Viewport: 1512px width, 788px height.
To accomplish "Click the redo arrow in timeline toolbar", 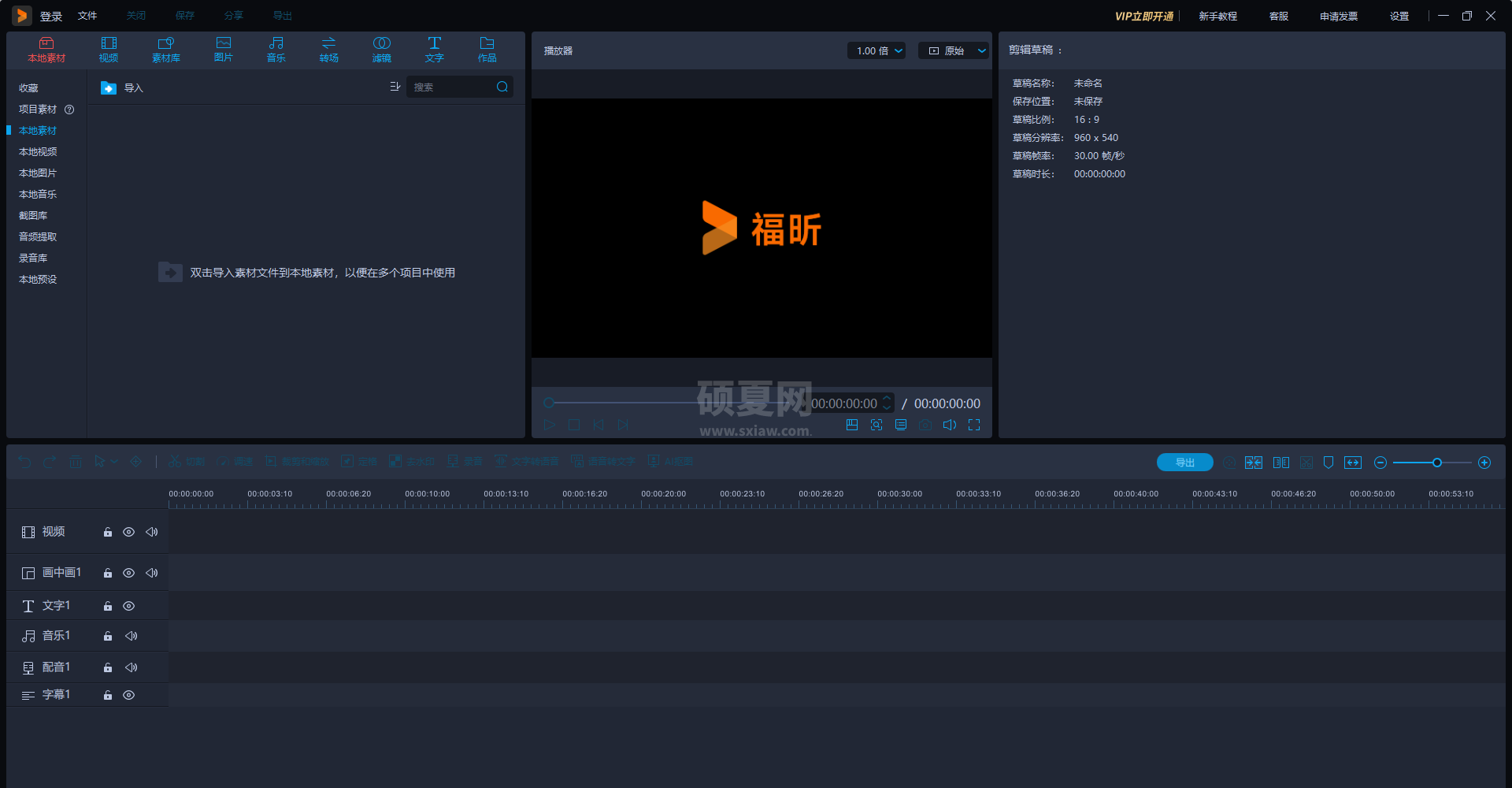I will [50, 462].
